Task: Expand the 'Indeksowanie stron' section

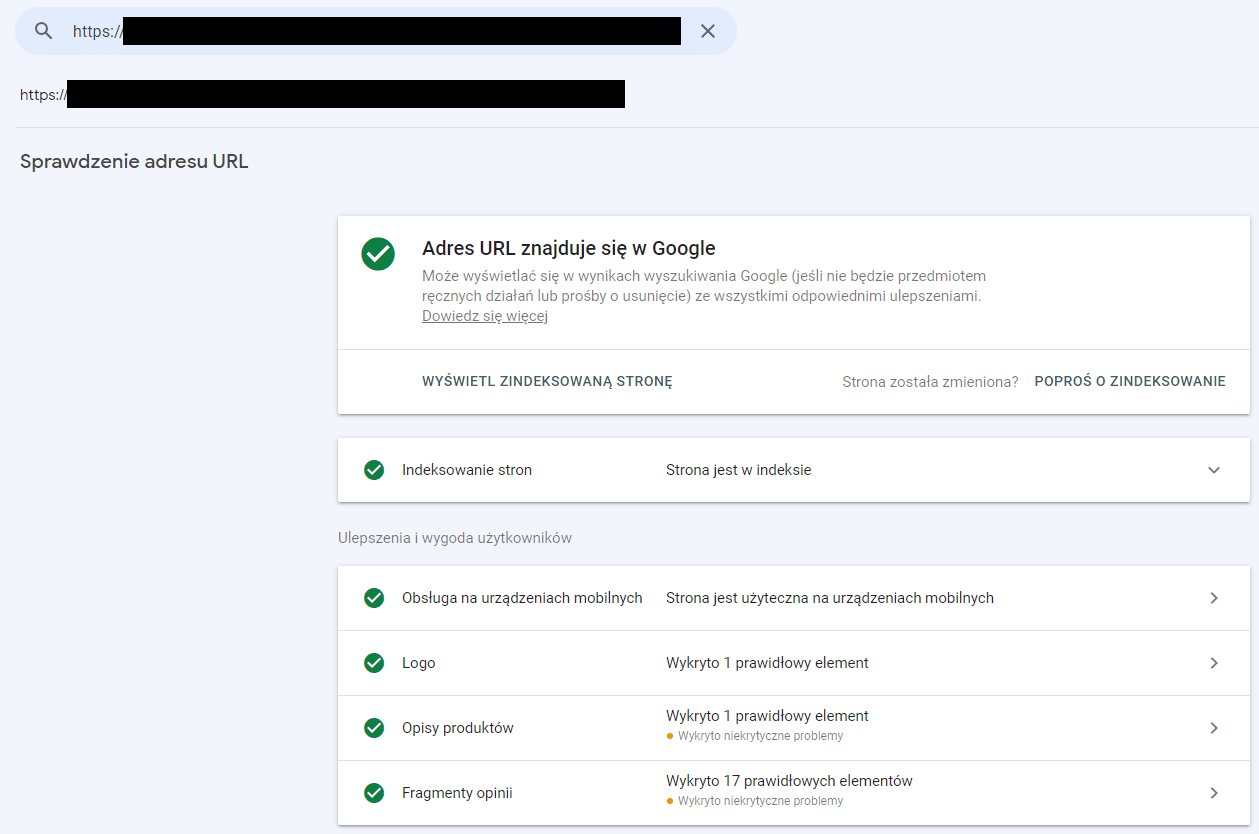Action: 1214,470
